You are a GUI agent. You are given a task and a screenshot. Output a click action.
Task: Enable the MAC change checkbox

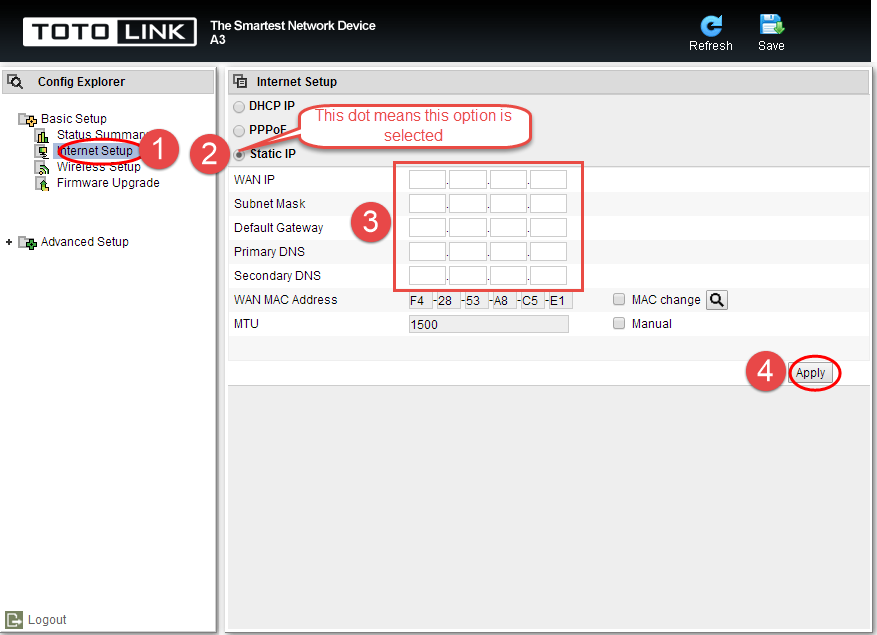(x=619, y=299)
